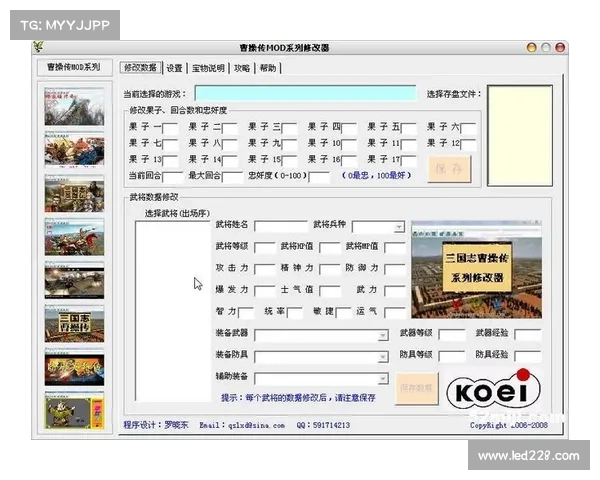This screenshot has width=600, height=480.
Task: Click the 武器经验 input box
Action: [x=528, y=335]
